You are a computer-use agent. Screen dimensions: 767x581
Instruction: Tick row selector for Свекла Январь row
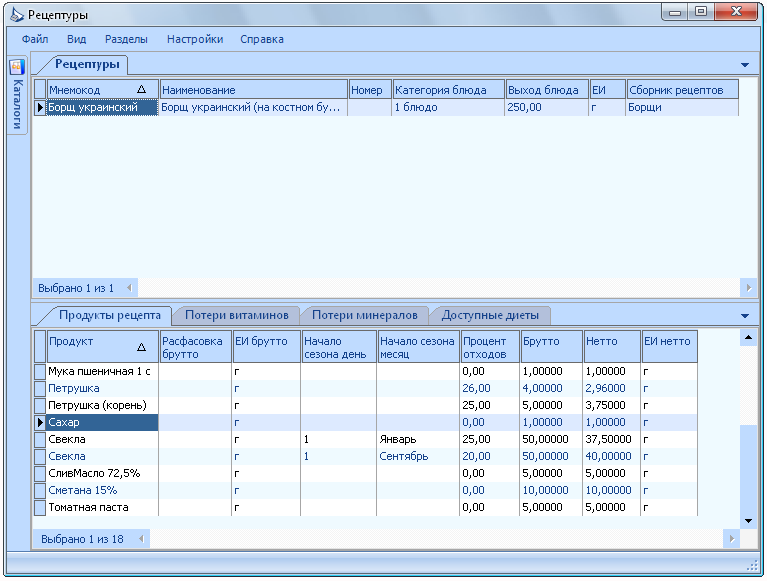40,440
